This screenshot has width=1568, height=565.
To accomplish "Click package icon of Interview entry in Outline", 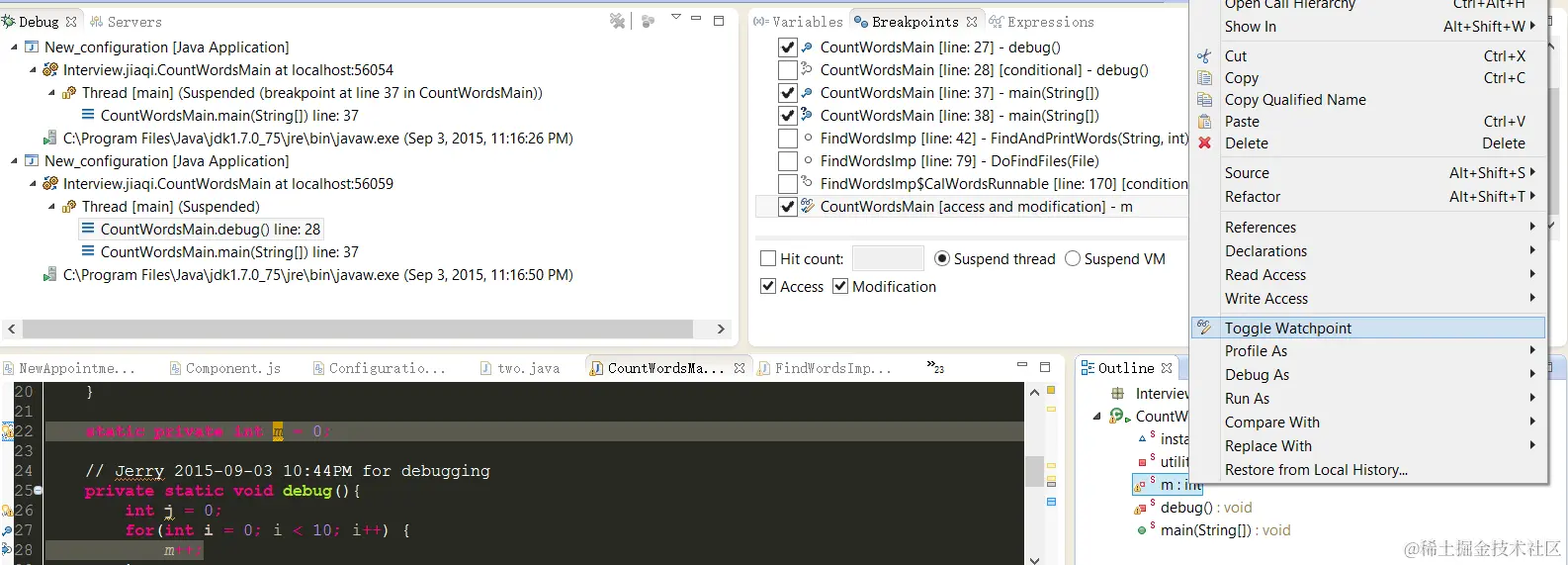I will [1118, 394].
